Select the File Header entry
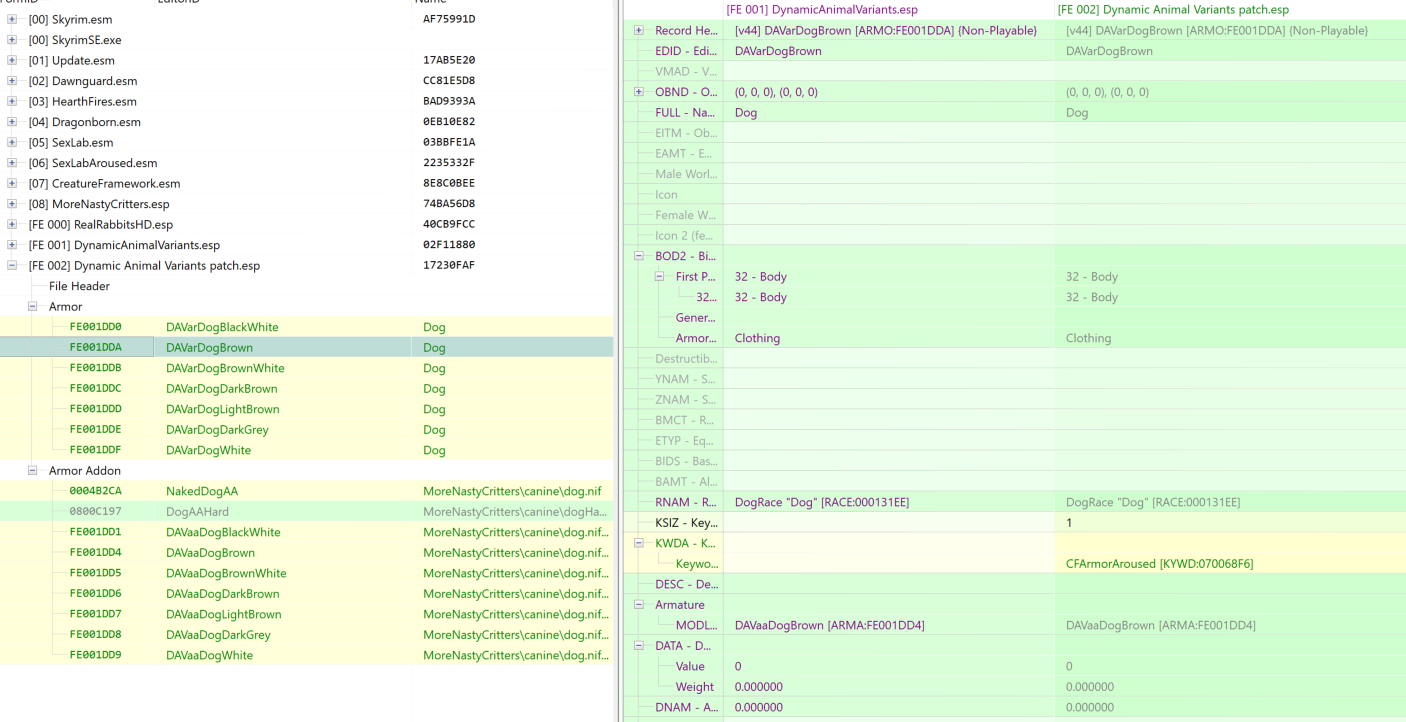1406x722 pixels. [79, 286]
